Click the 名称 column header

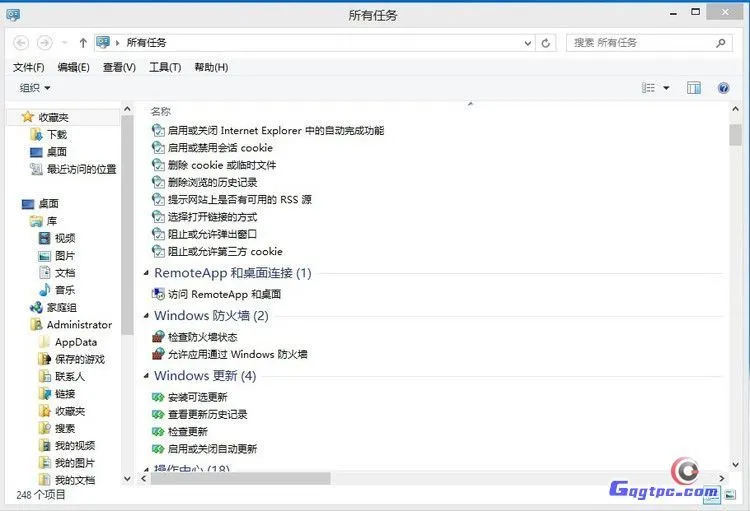tap(161, 111)
